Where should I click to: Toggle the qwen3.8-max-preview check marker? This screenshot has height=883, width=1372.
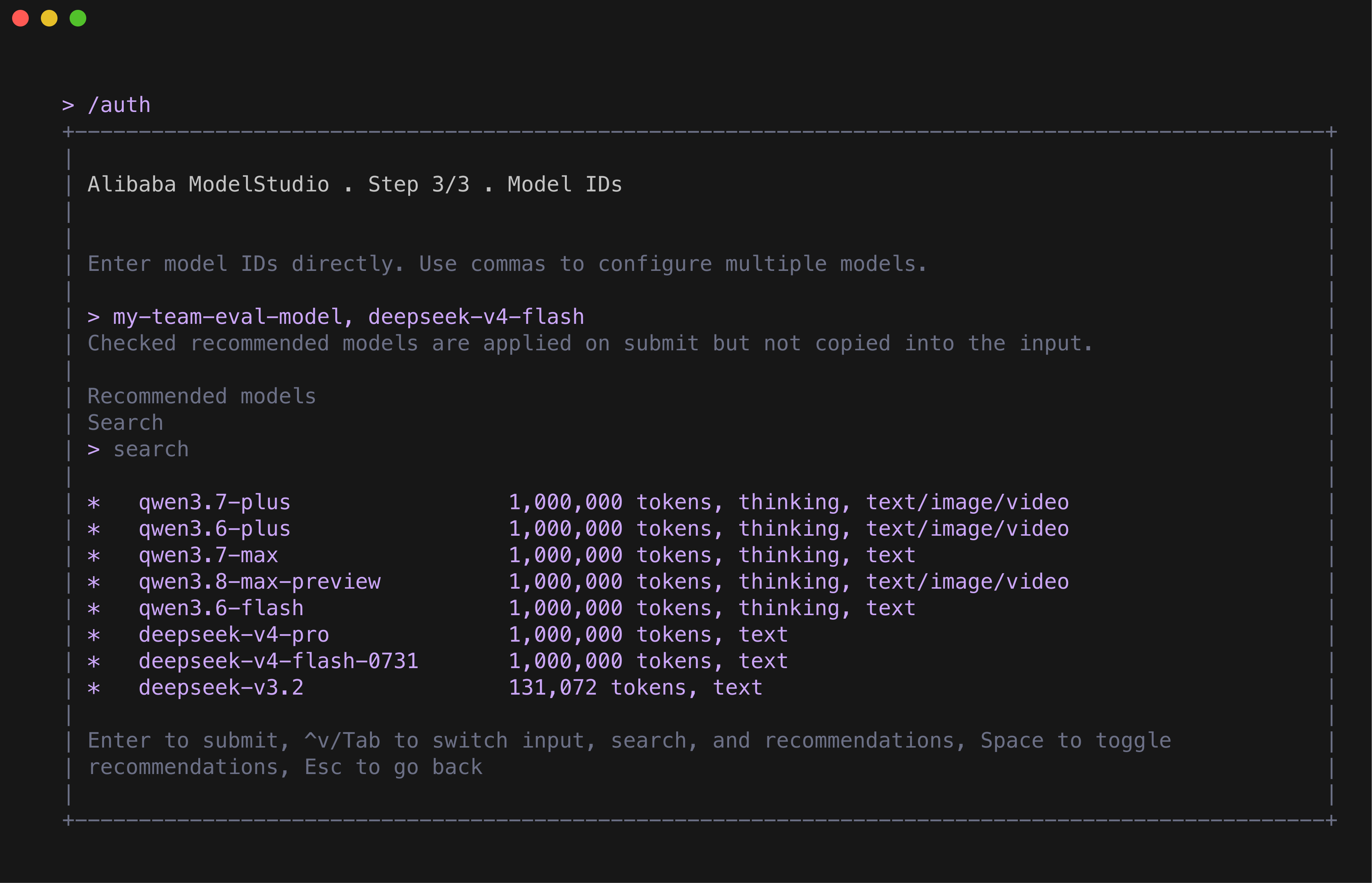click(94, 582)
